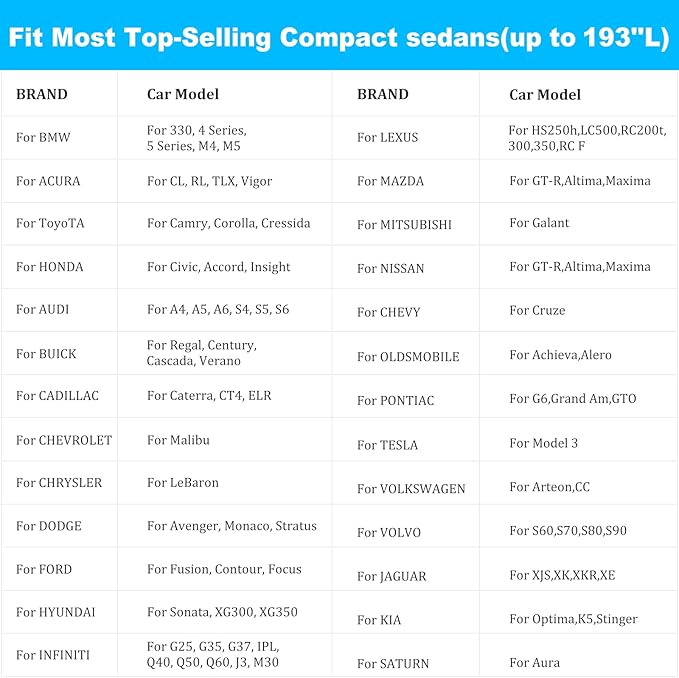Click the For HYUNDAI brand cell
Image resolution: width=679 pixels, height=678 pixels.
pos(59,612)
